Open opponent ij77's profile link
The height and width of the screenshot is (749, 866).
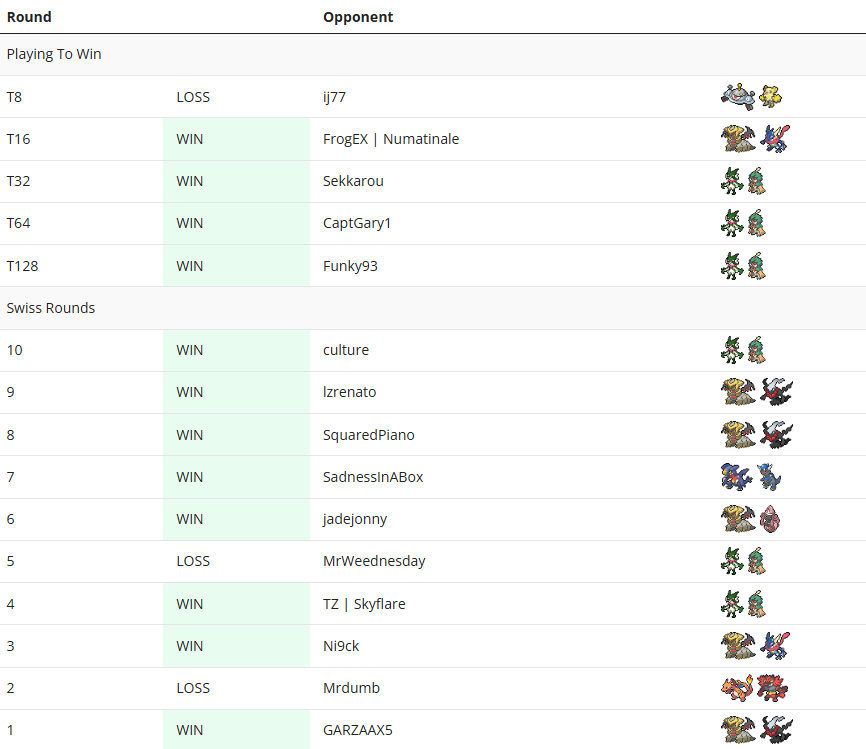coord(333,96)
